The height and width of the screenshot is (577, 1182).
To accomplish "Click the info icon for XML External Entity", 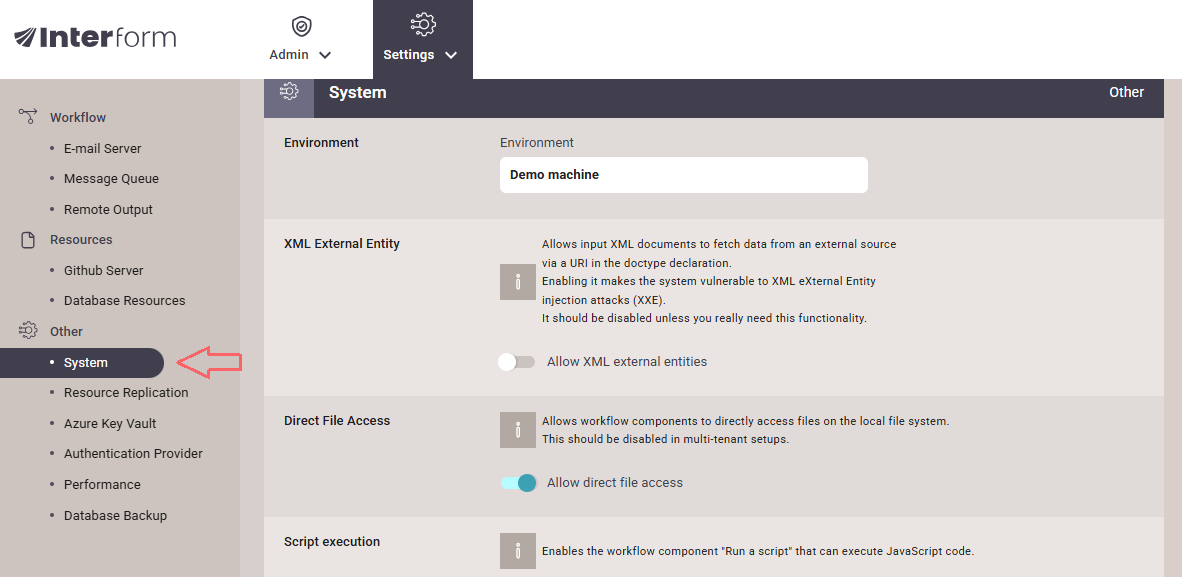I will pos(517,282).
